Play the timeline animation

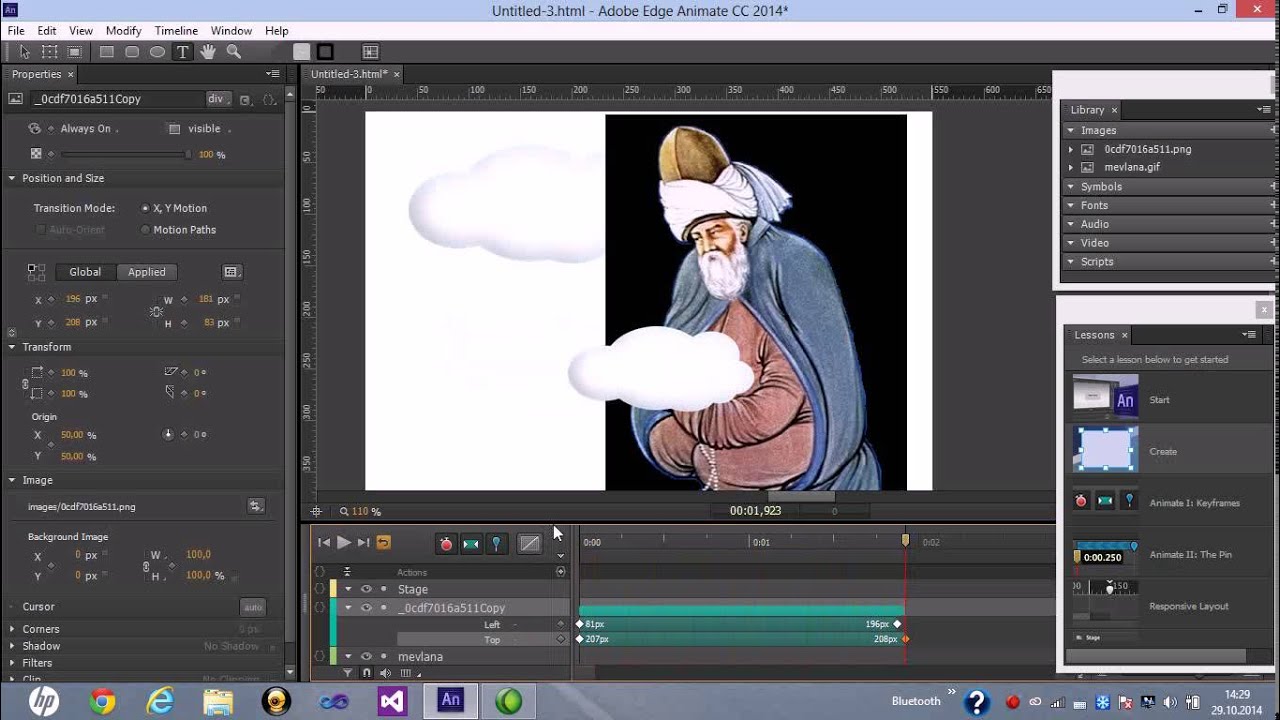pos(343,542)
